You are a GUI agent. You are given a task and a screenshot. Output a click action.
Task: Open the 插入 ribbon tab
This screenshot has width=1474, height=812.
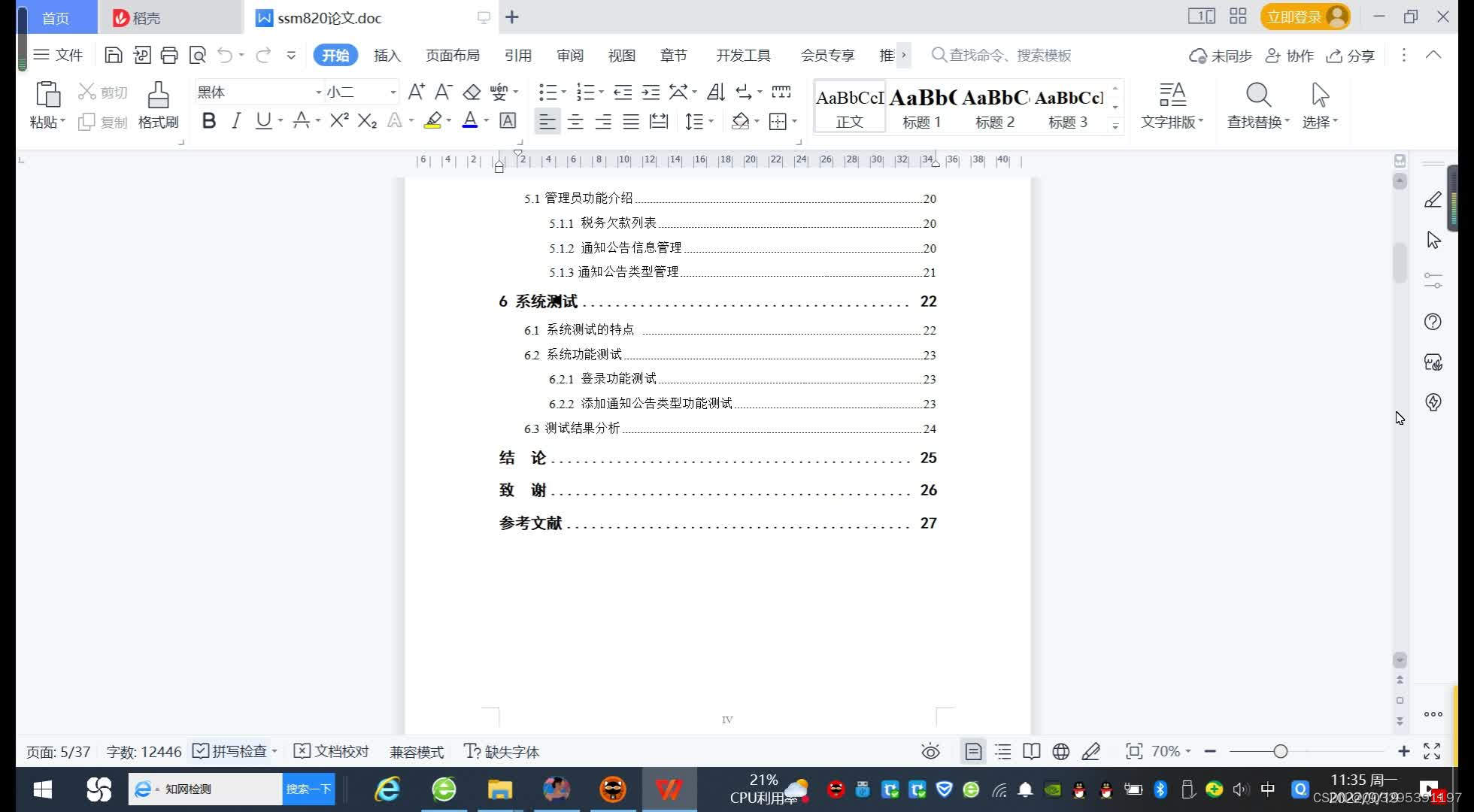(x=387, y=55)
